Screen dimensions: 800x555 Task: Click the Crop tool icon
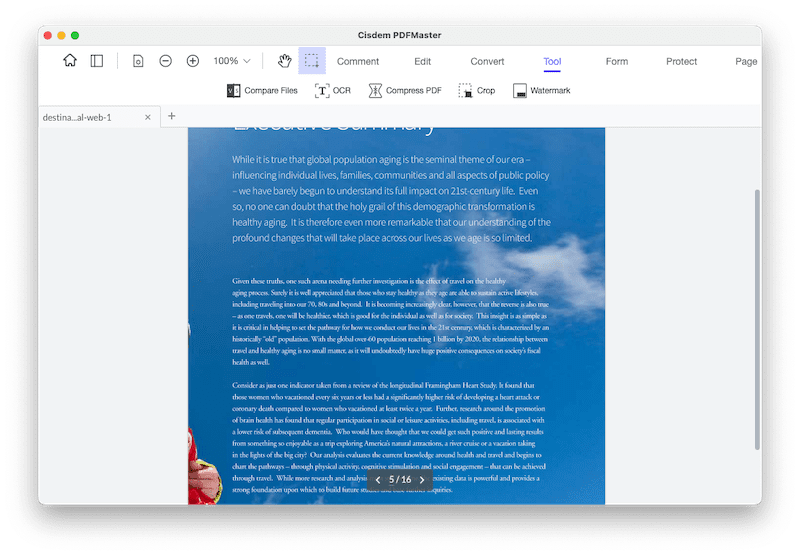pyautogui.click(x=465, y=91)
